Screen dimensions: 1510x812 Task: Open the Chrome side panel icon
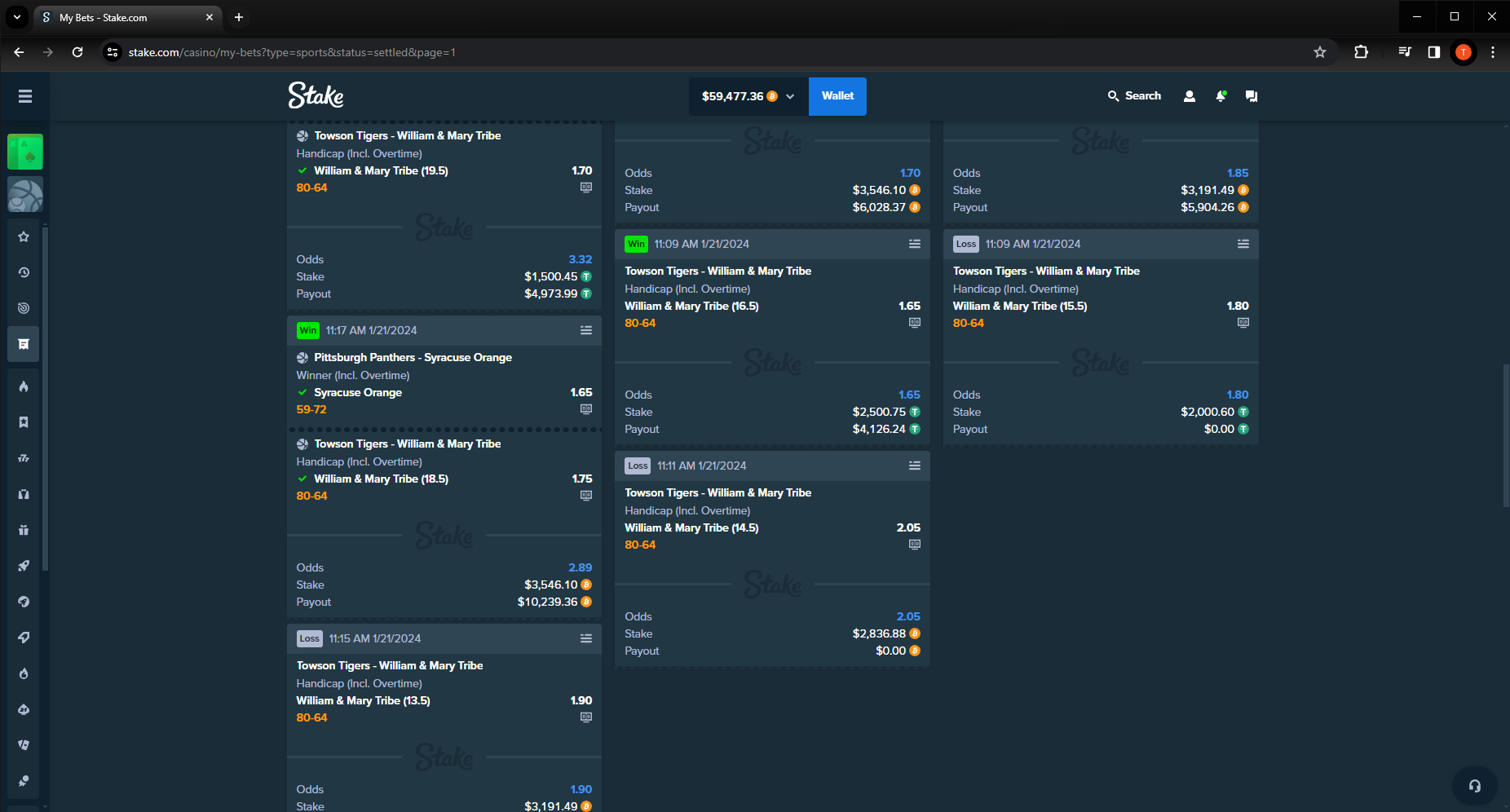(x=1434, y=52)
